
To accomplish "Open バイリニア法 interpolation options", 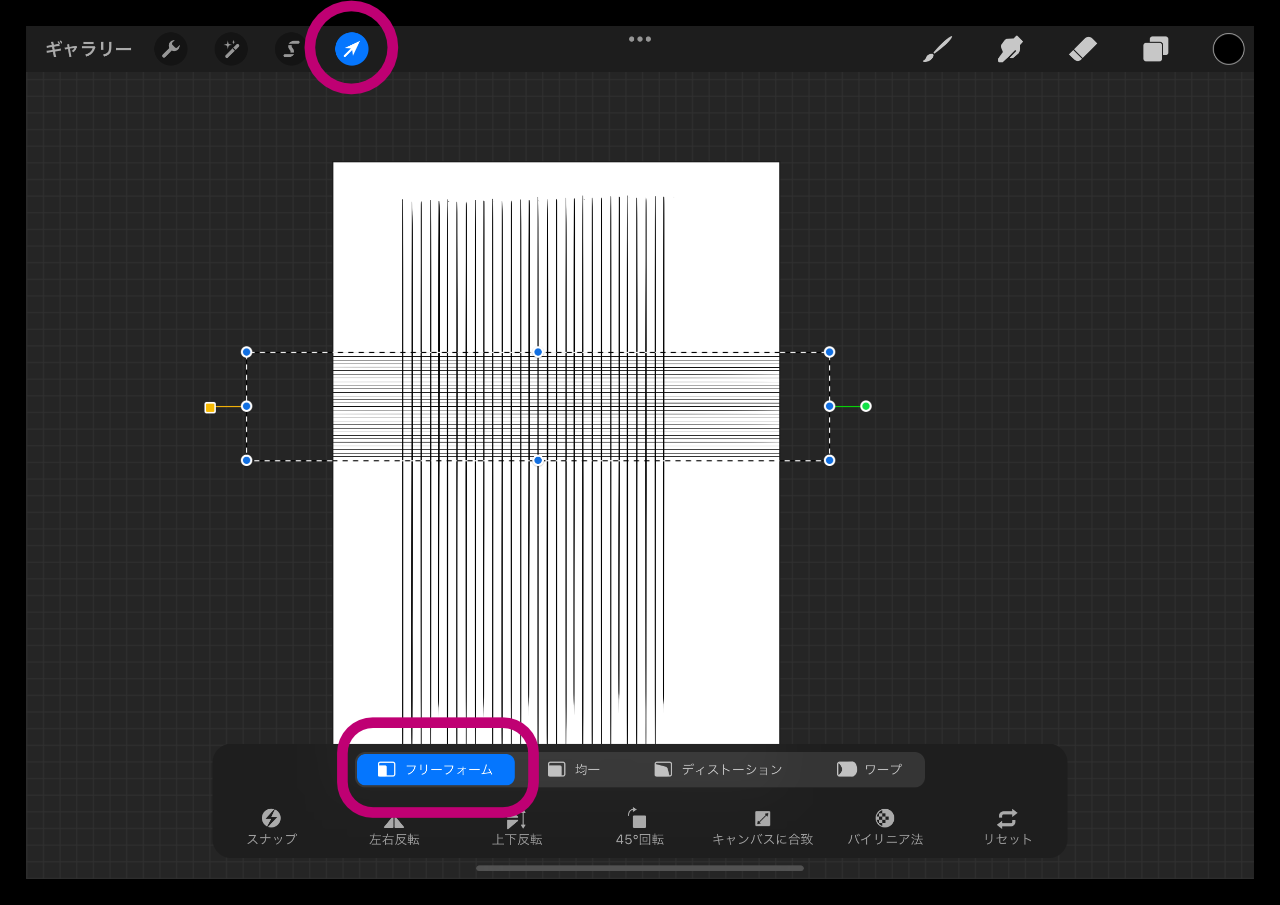I will click(x=885, y=827).
